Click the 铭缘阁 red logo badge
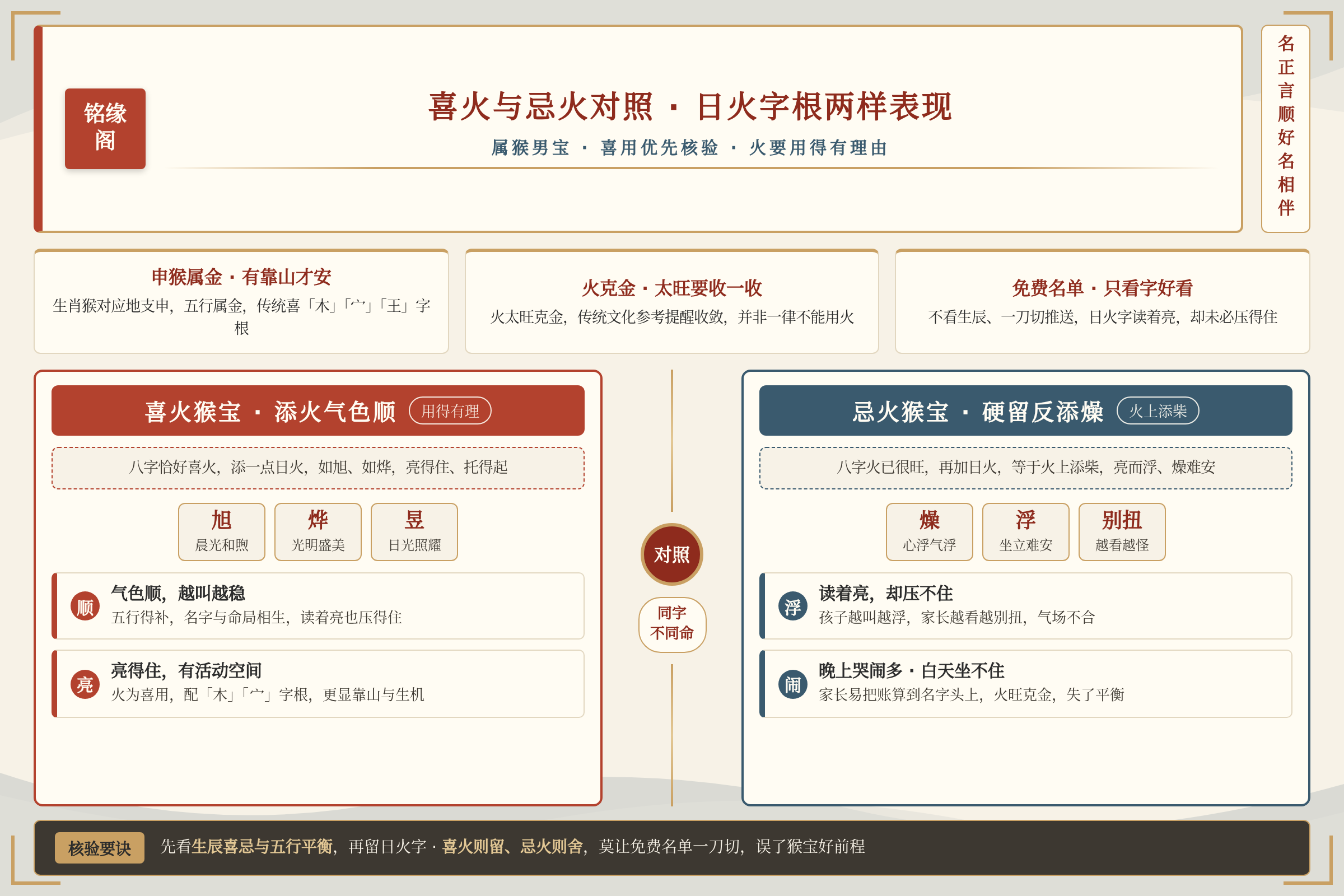 105,129
